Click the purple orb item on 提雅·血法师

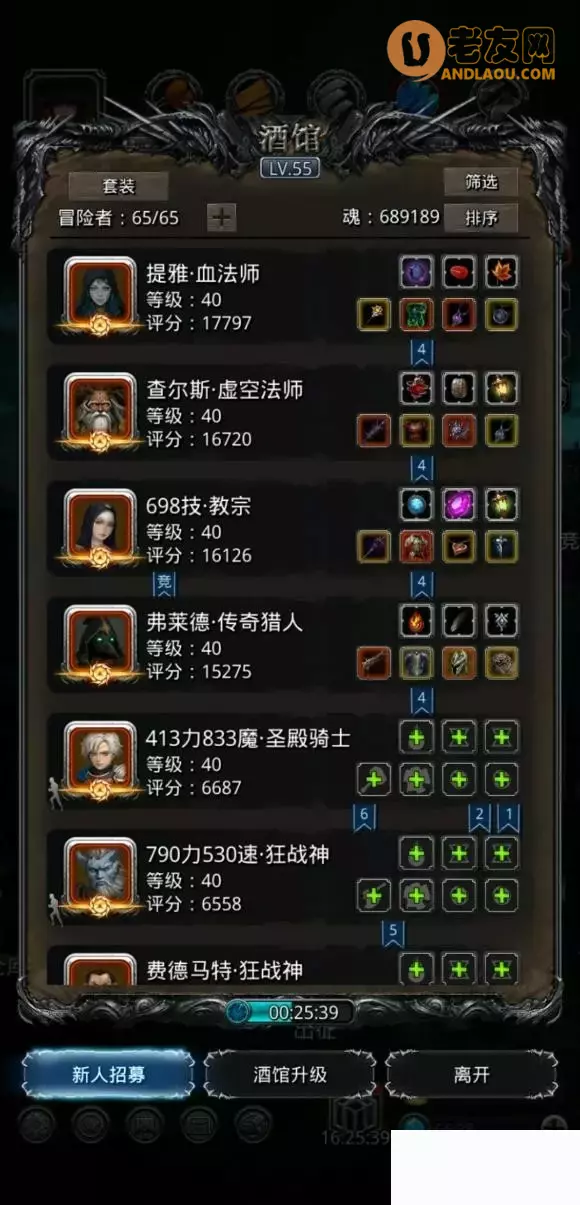[416, 272]
